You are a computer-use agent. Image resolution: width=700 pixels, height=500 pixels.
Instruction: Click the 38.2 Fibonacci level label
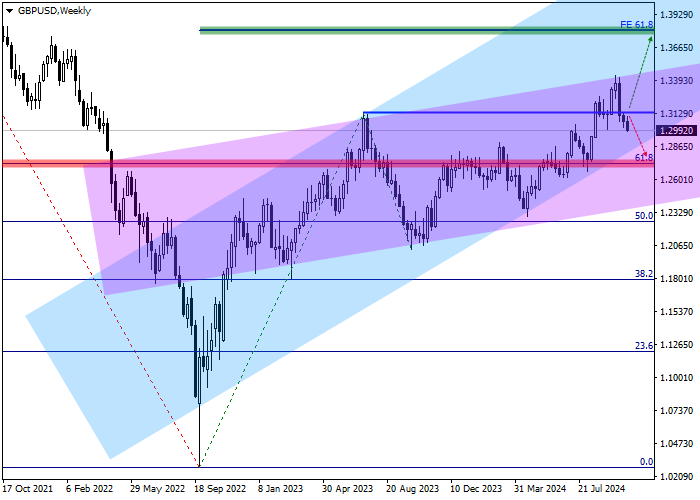coord(644,274)
